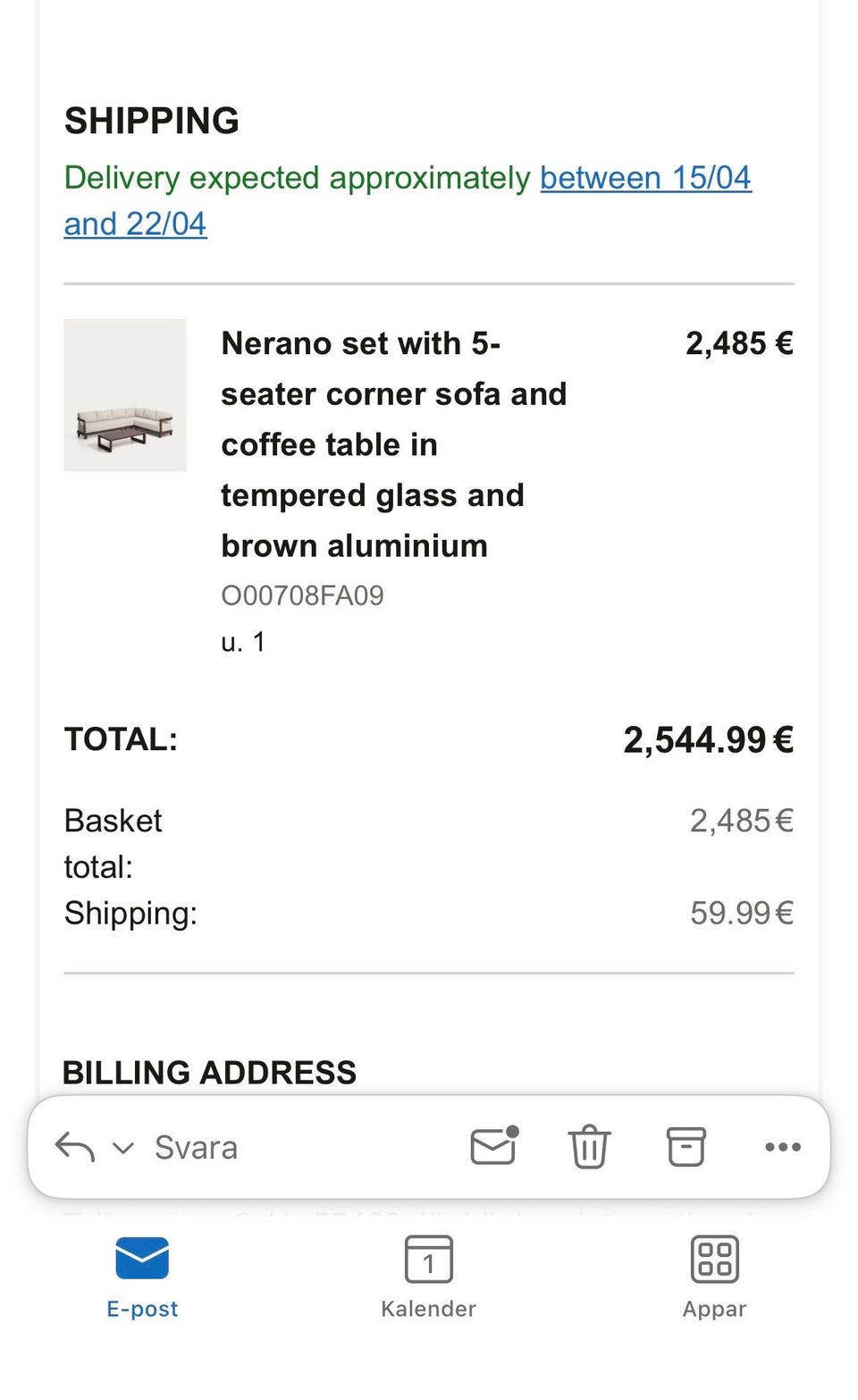Archive the email with archive box icon

[686, 1147]
